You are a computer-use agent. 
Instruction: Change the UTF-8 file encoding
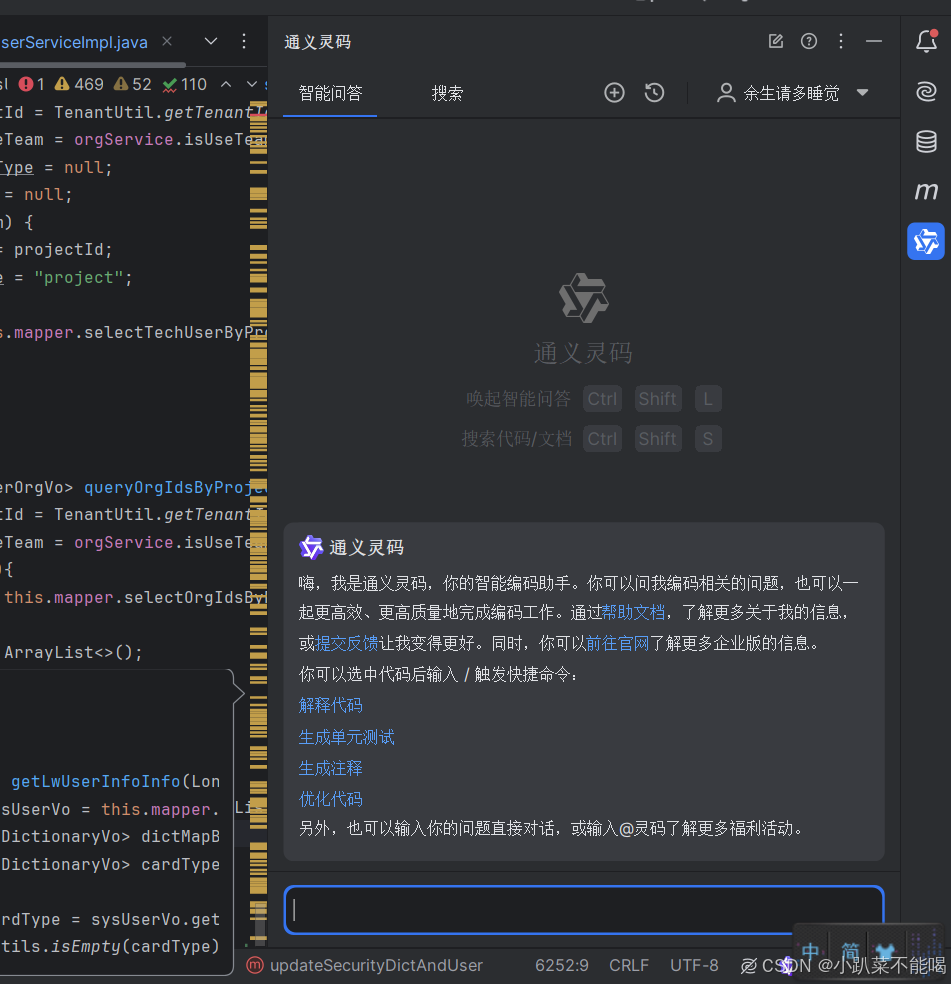[694, 965]
